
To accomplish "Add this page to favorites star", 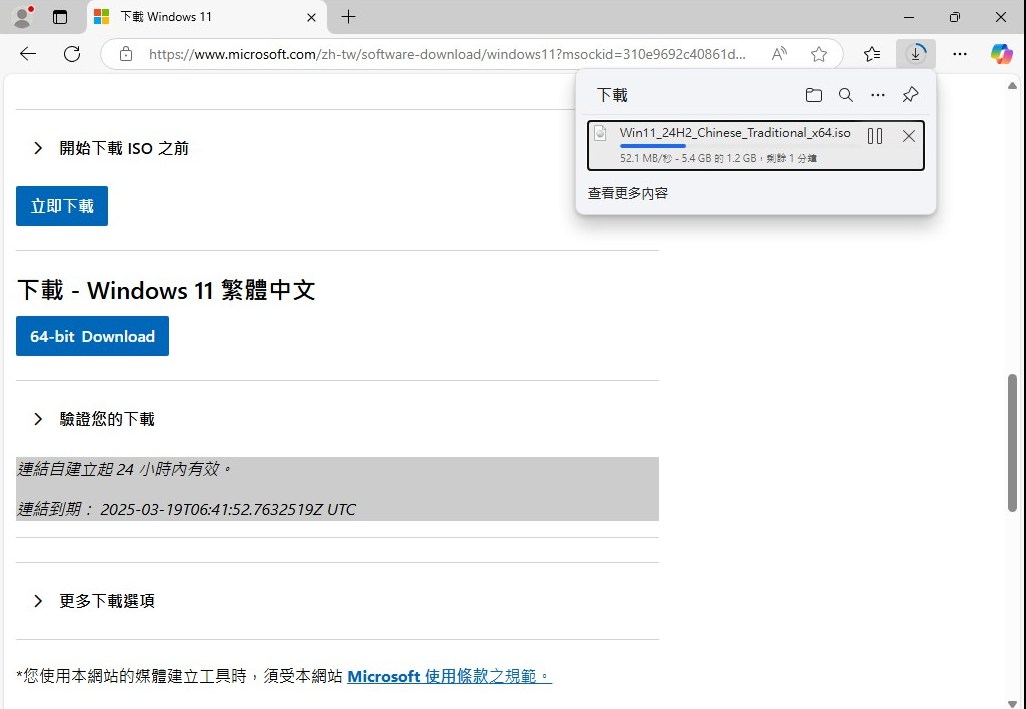I will tap(819, 54).
